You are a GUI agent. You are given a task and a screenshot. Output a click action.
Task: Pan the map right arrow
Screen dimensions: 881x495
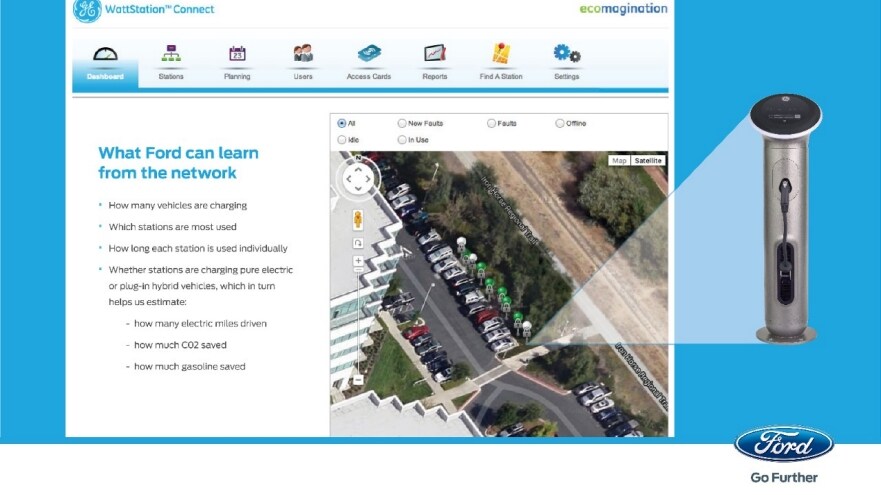tap(368, 179)
